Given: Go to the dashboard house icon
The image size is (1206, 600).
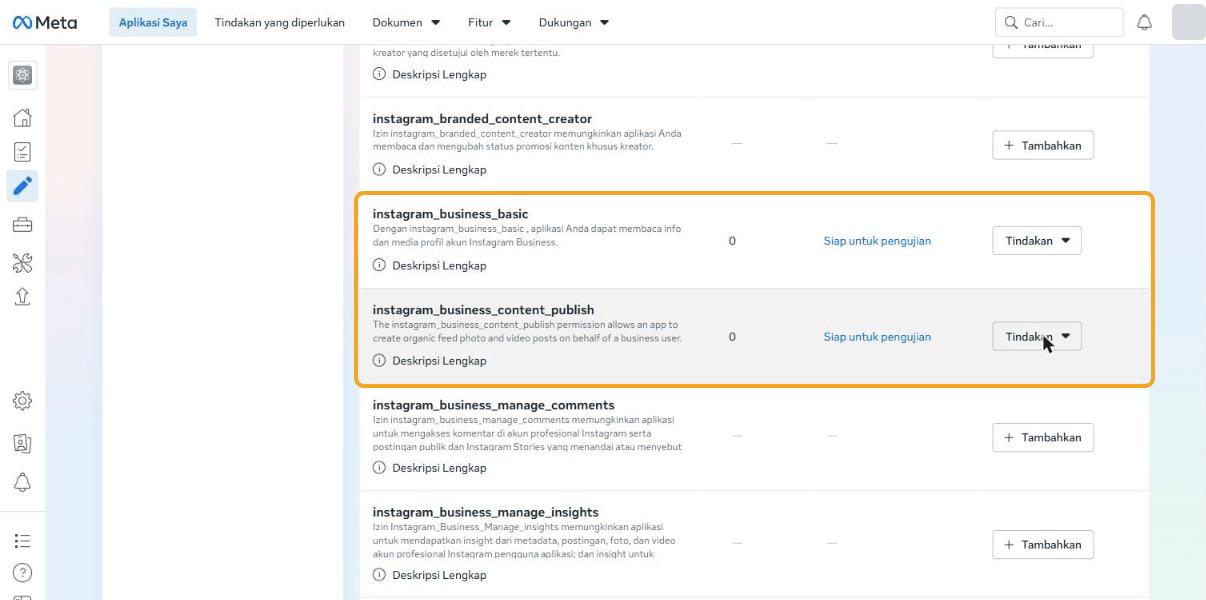Looking at the screenshot, I should (x=22, y=118).
